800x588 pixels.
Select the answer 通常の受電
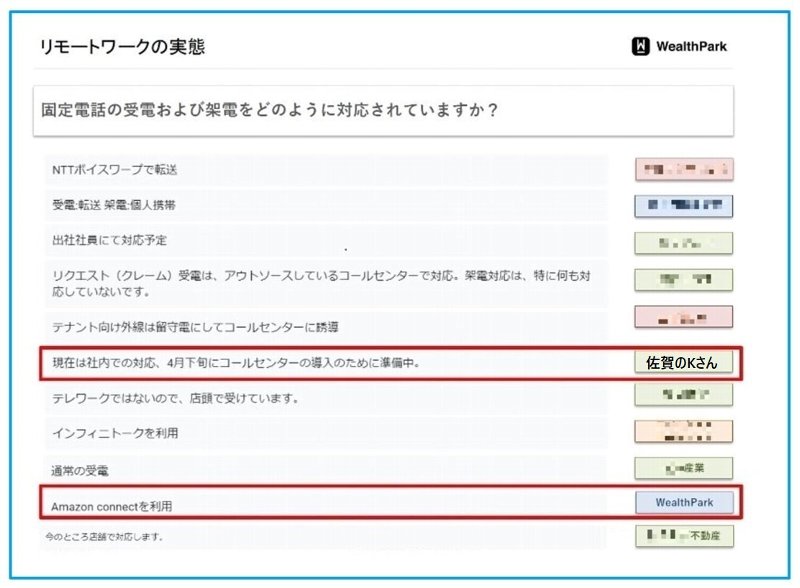(x=80, y=471)
